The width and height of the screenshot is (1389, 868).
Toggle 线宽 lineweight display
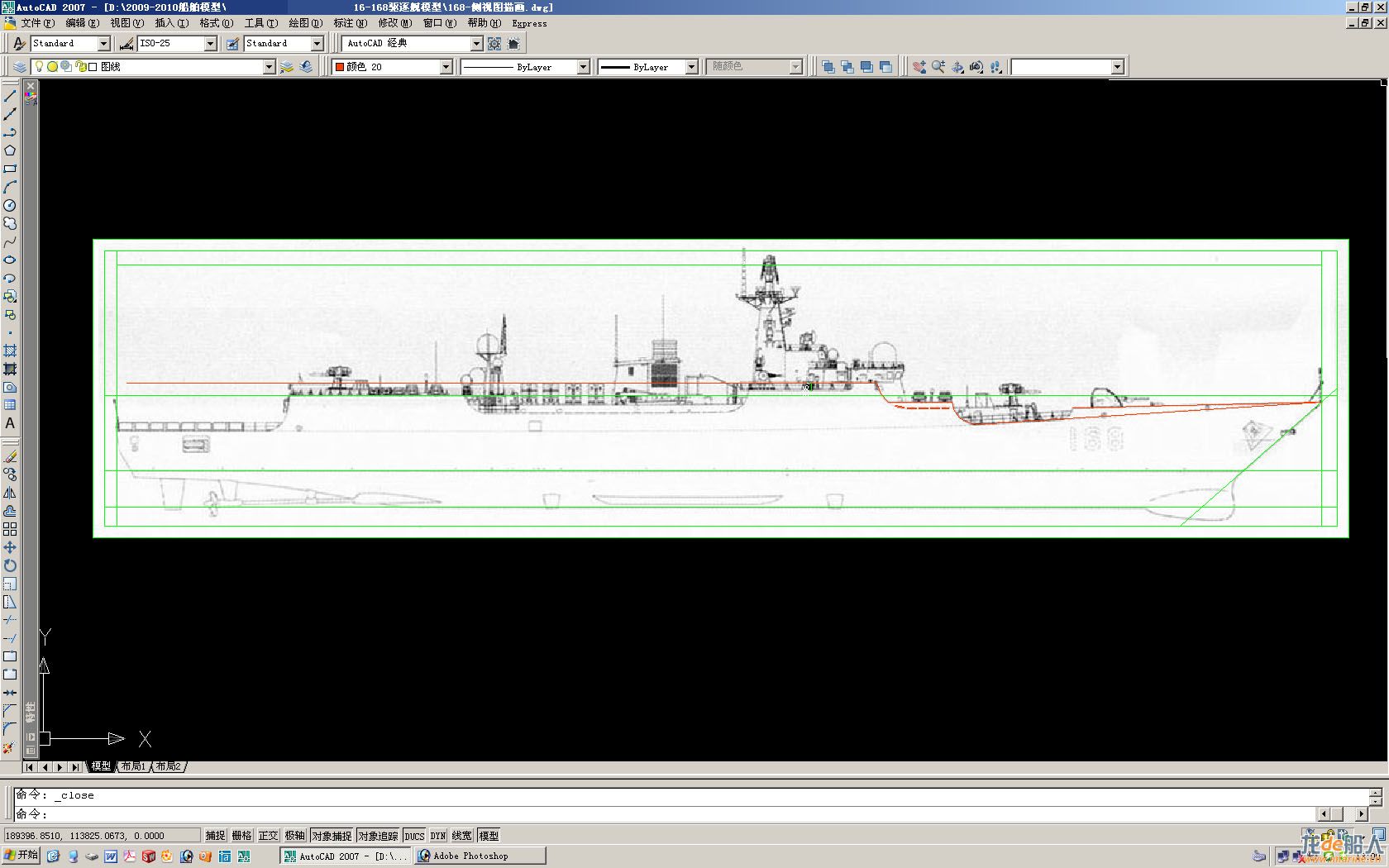(462, 836)
